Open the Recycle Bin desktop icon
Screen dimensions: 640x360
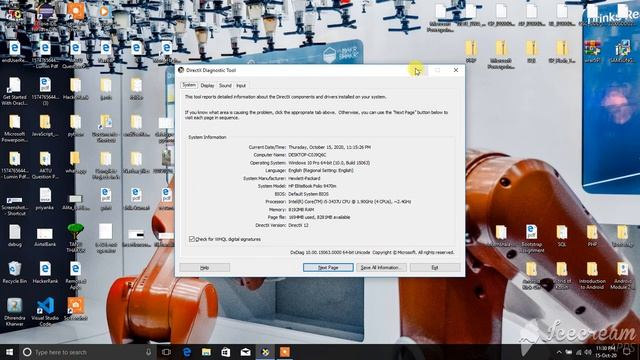point(14,272)
